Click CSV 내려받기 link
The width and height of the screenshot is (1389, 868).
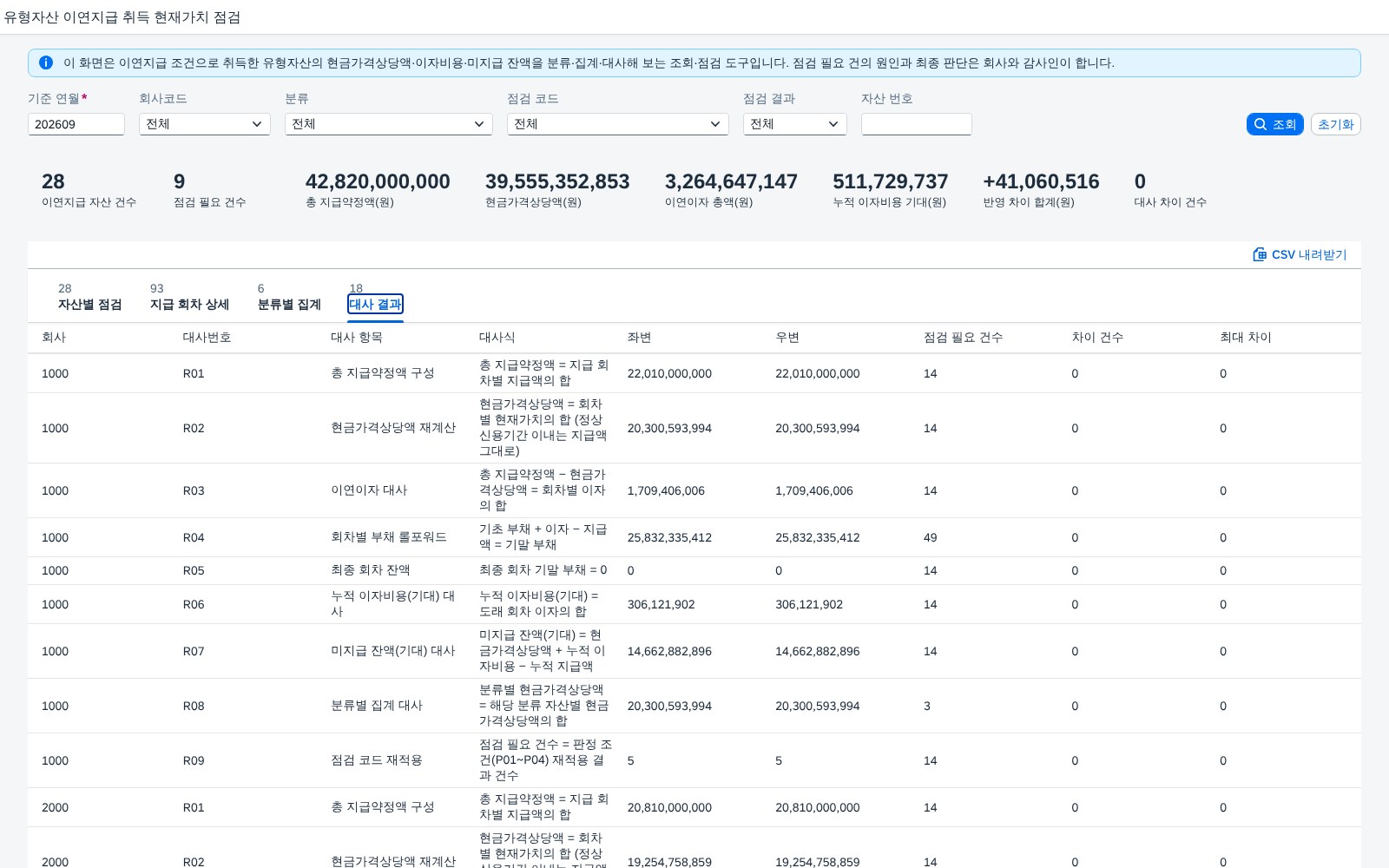(1300, 254)
